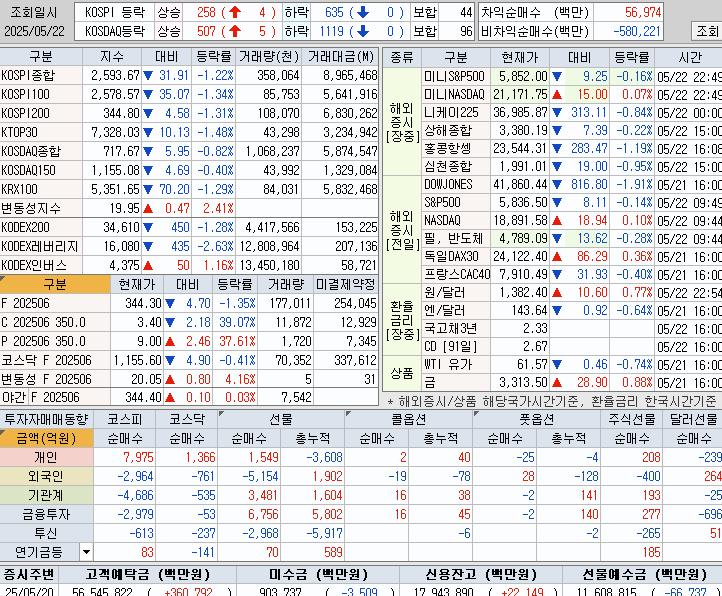The image size is (722, 596).
Task: Select the KRX100 index row
Action: pos(189,189)
